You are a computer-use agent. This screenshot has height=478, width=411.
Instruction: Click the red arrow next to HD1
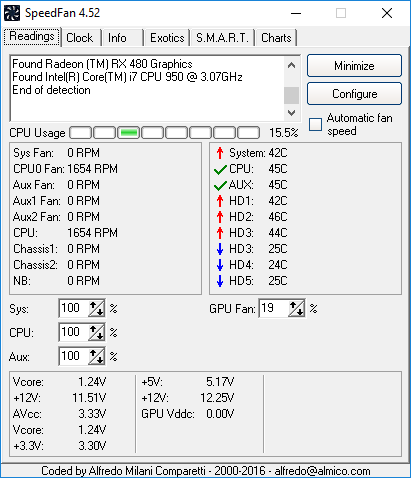[x=220, y=201]
